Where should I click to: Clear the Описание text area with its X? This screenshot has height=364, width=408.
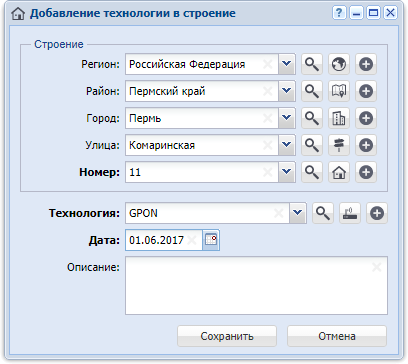[x=377, y=267]
